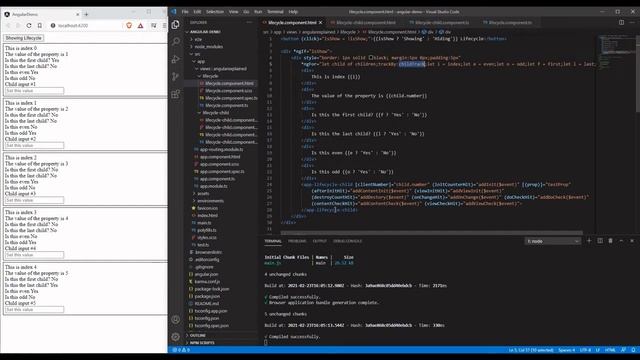
Task: Open the View menu
Action: click(233, 11)
